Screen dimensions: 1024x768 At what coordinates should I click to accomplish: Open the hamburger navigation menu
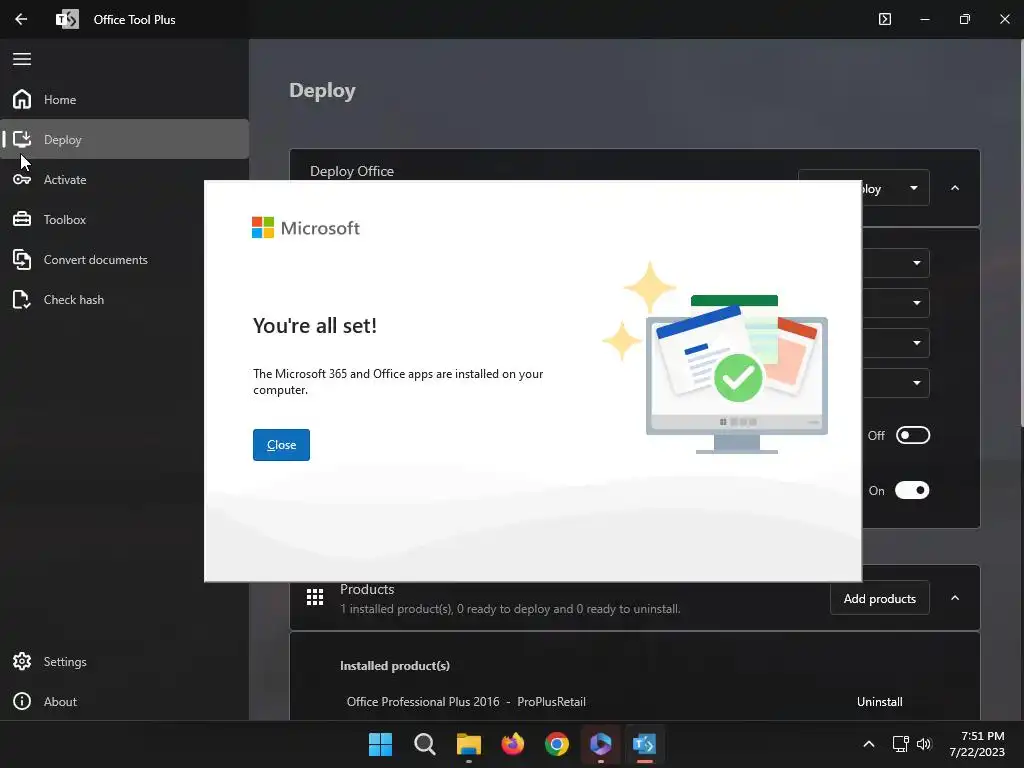pyautogui.click(x=22, y=59)
